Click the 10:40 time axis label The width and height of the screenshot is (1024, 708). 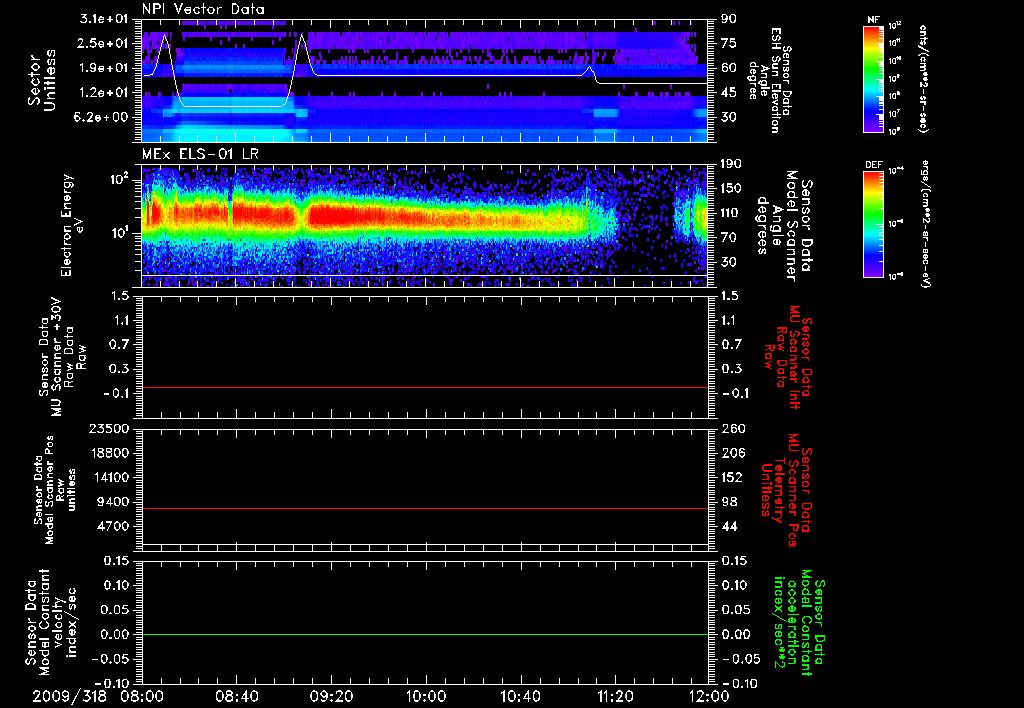tap(520, 696)
